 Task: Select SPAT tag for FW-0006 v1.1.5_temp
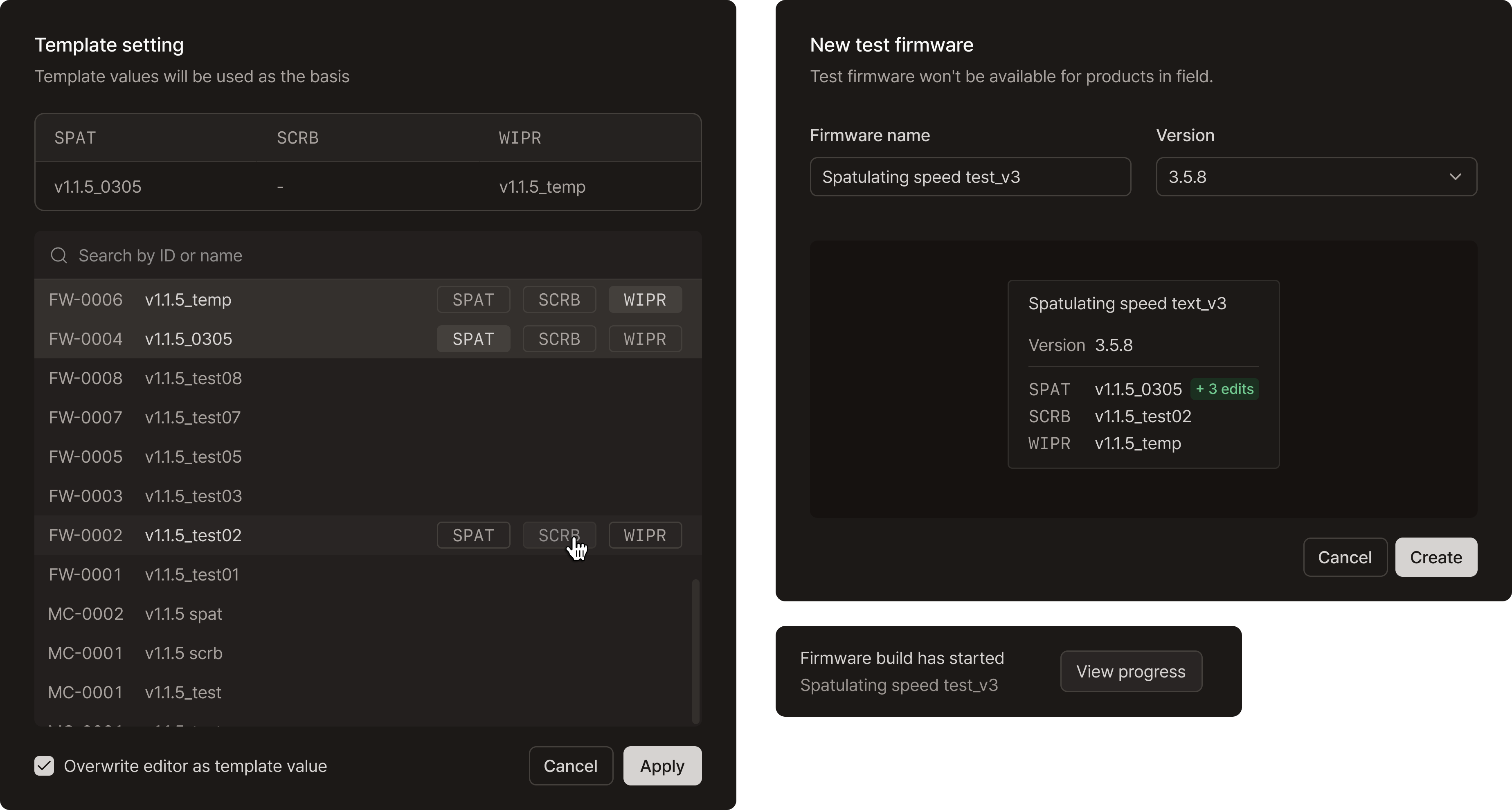point(473,299)
